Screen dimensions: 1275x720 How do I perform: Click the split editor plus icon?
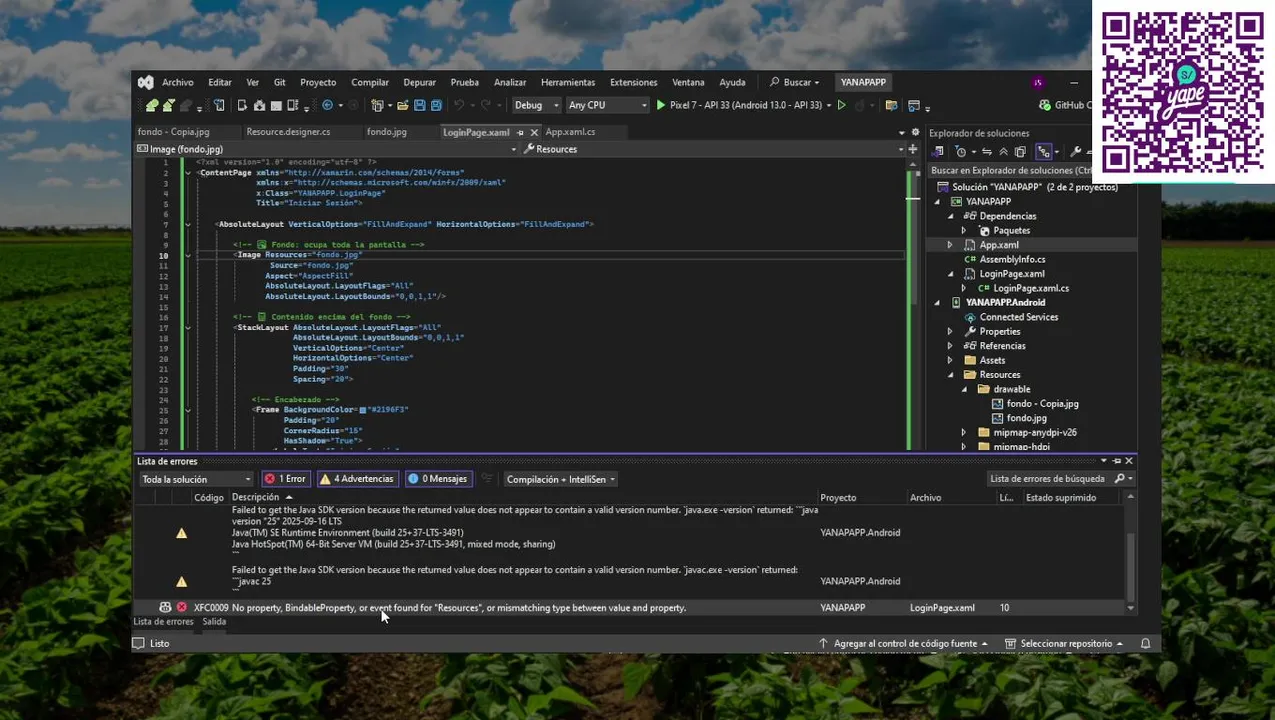pyautogui.click(x=912, y=149)
